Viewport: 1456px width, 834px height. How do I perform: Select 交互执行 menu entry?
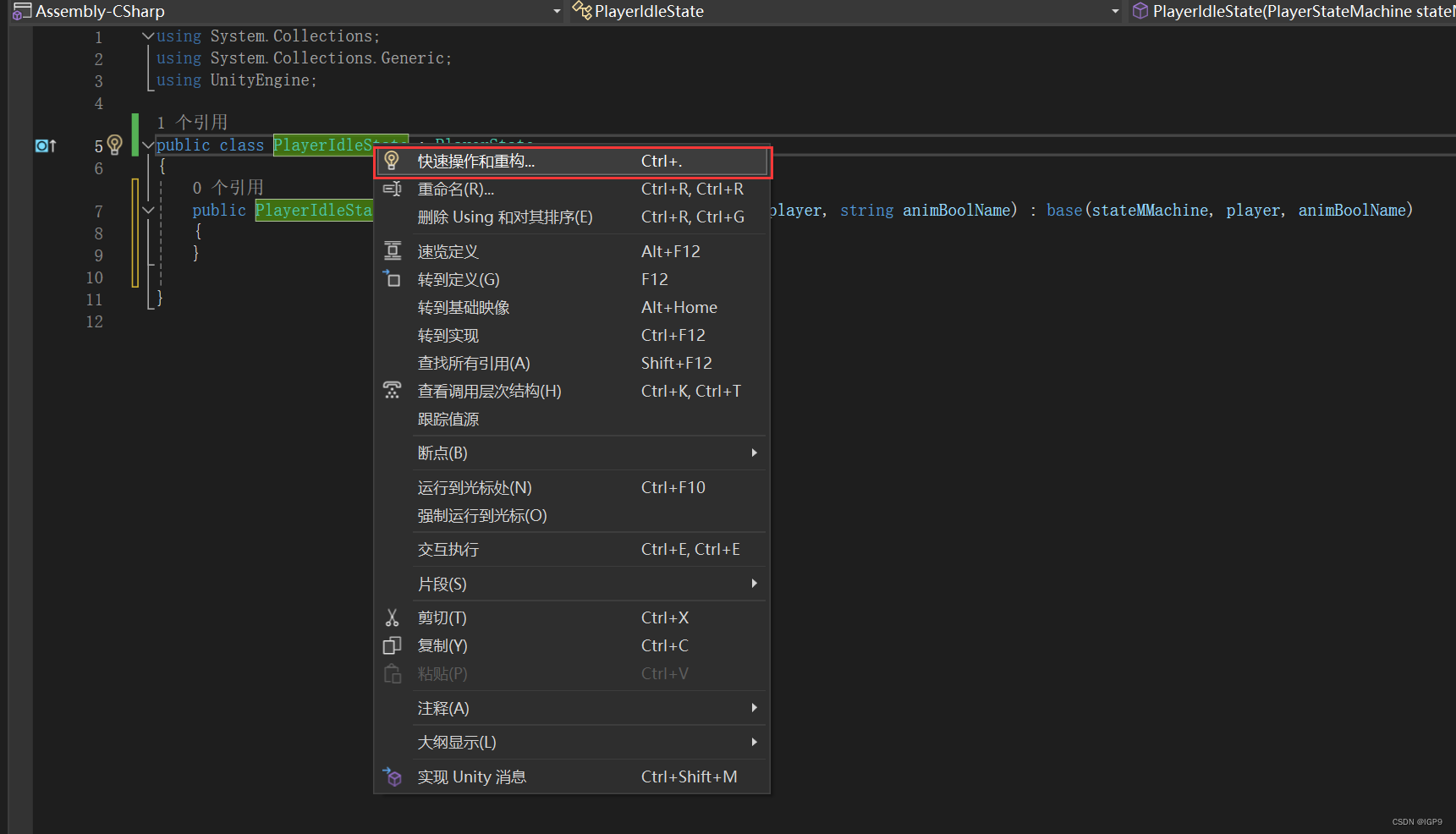pyautogui.click(x=572, y=549)
